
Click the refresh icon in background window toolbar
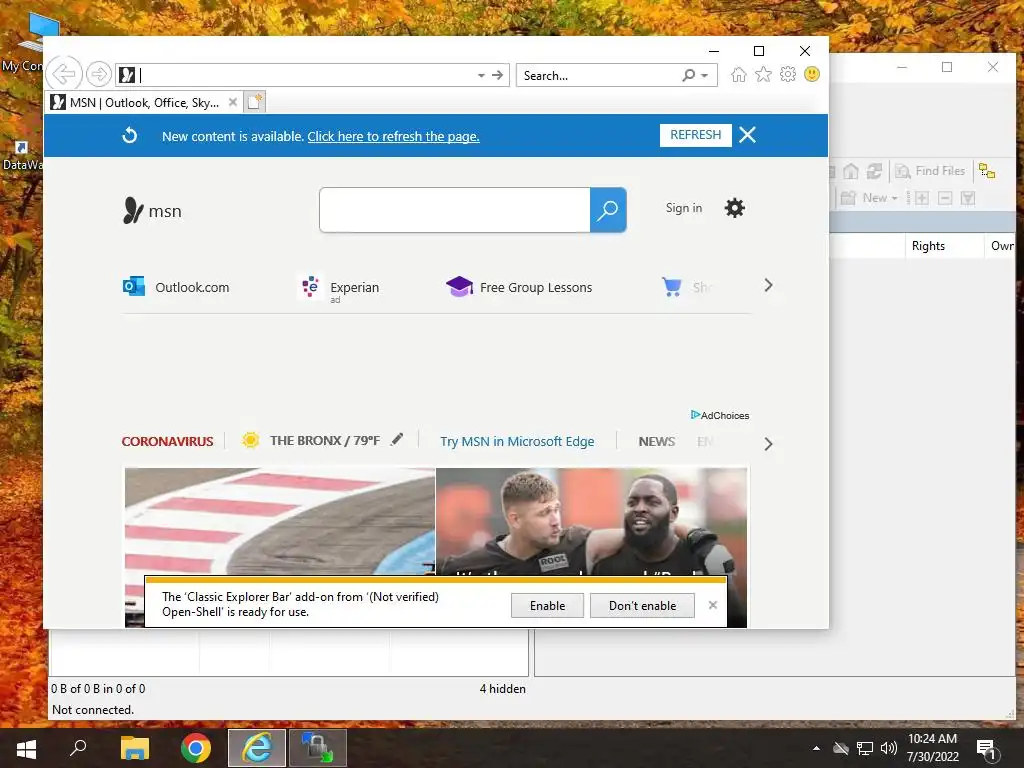click(874, 171)
